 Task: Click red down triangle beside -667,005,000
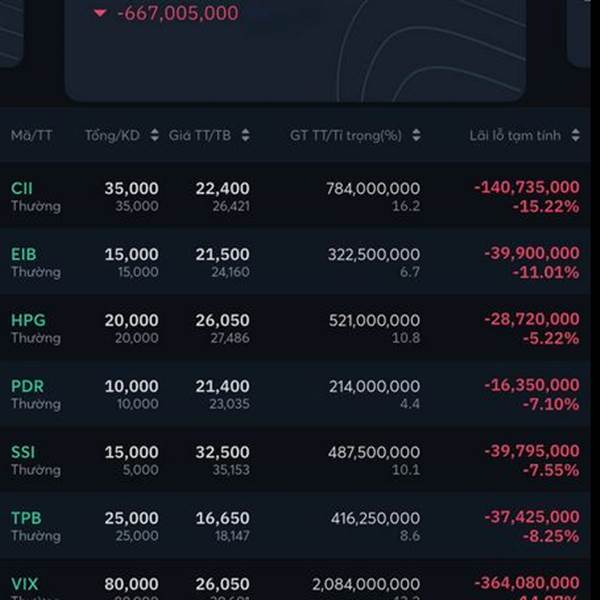100,13
